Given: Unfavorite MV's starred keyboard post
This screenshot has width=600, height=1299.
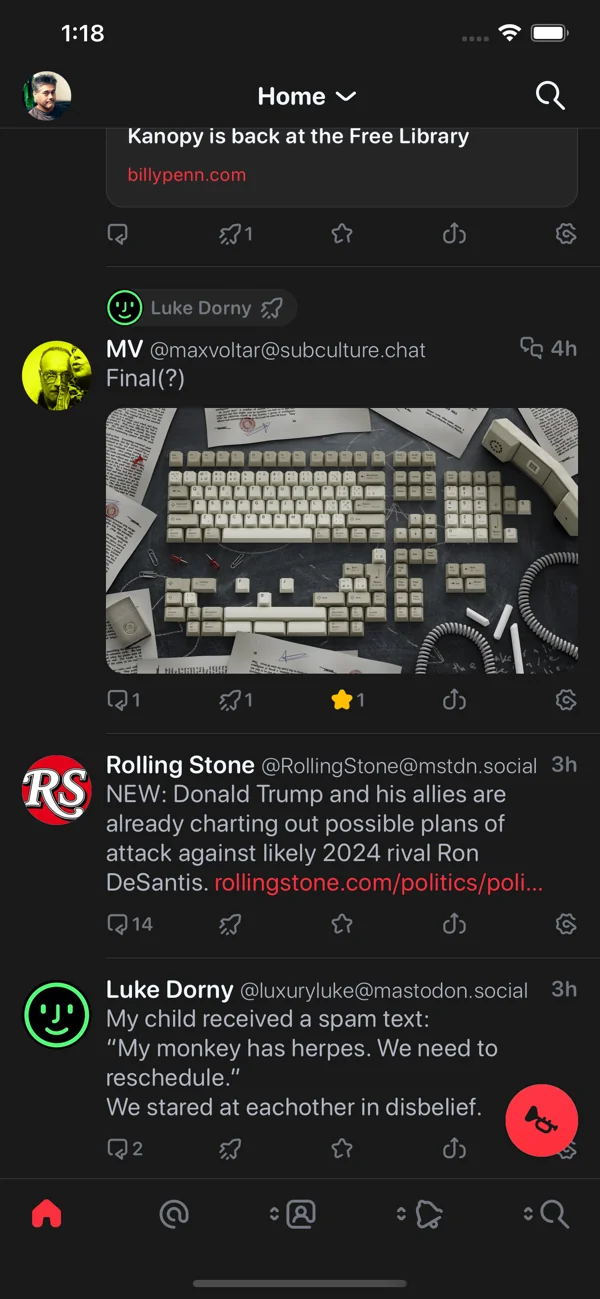Looking at the screenshot, I should 342,700.
